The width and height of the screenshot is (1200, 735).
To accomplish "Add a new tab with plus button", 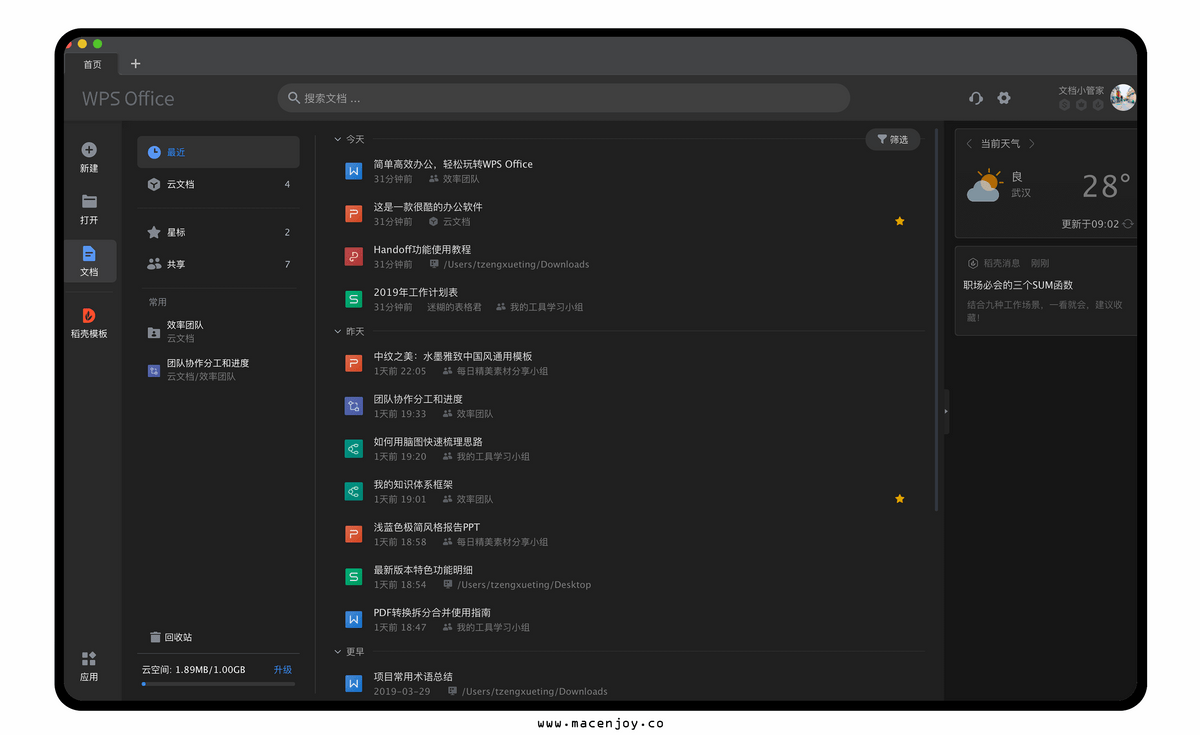I will (x=136, y=64).
